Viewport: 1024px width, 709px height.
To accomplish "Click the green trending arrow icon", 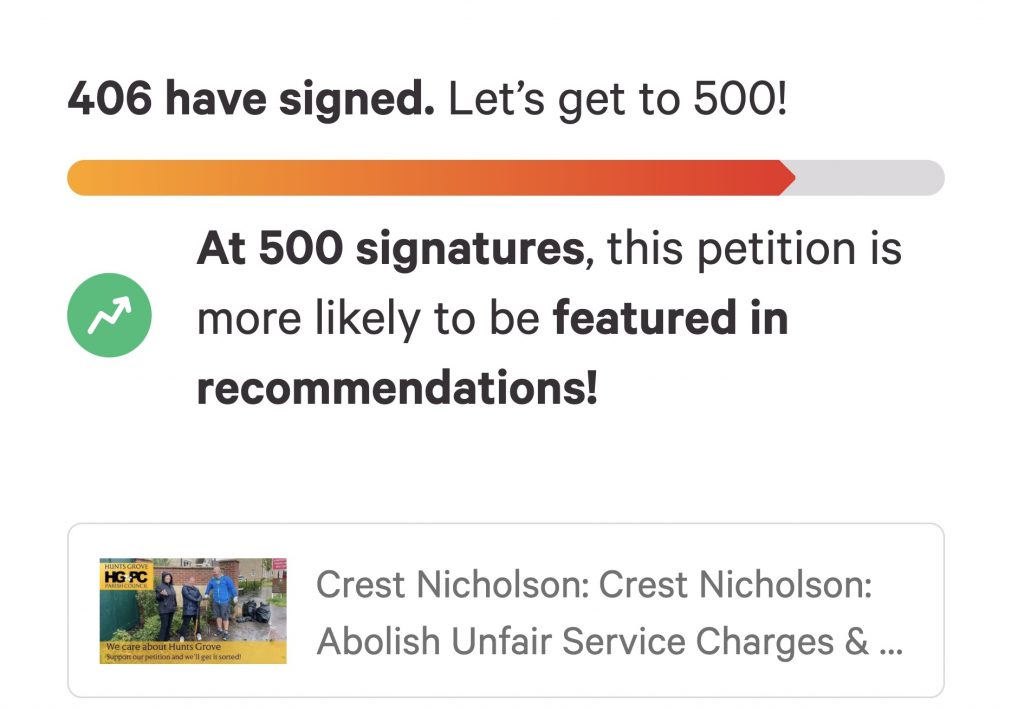I will [x=109, y=315].
